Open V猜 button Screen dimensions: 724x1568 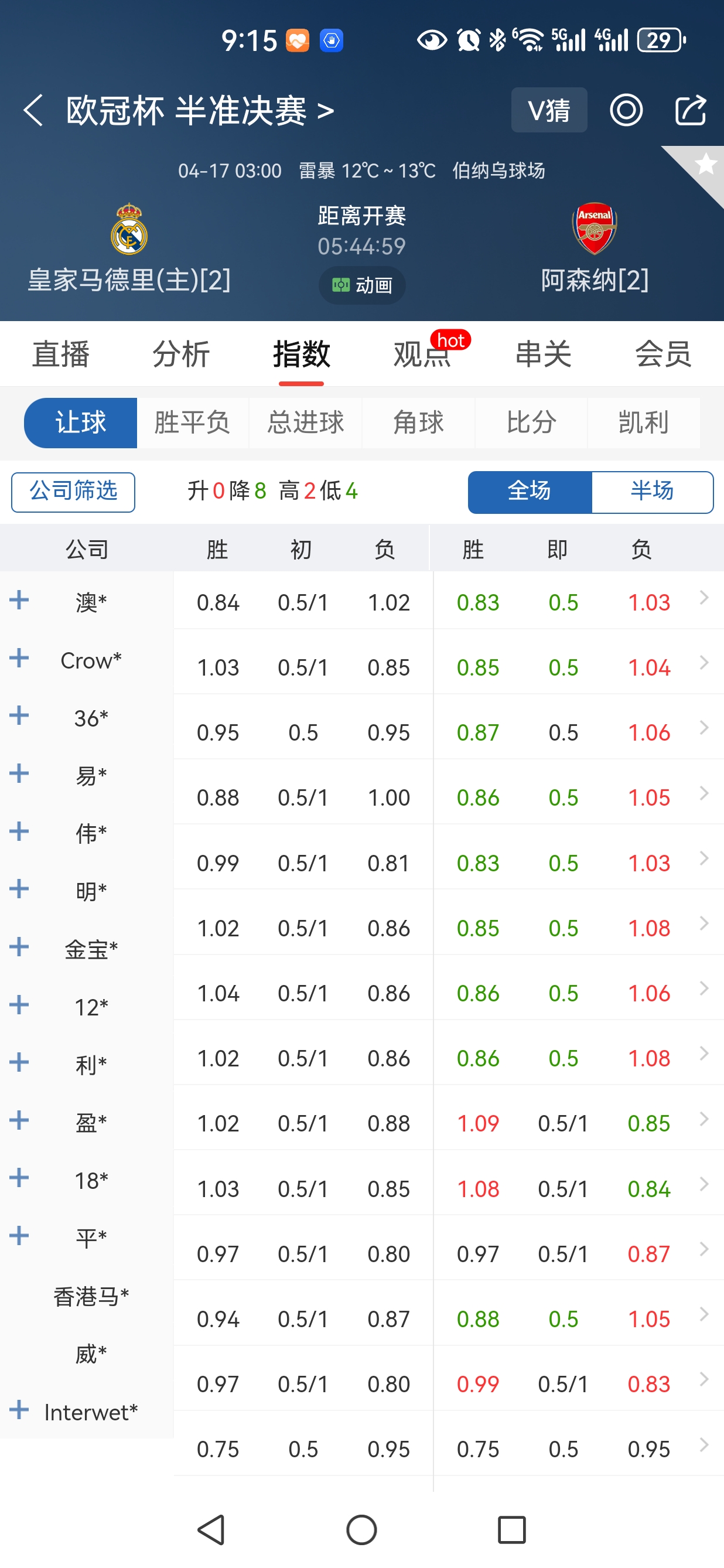(549, 110)
